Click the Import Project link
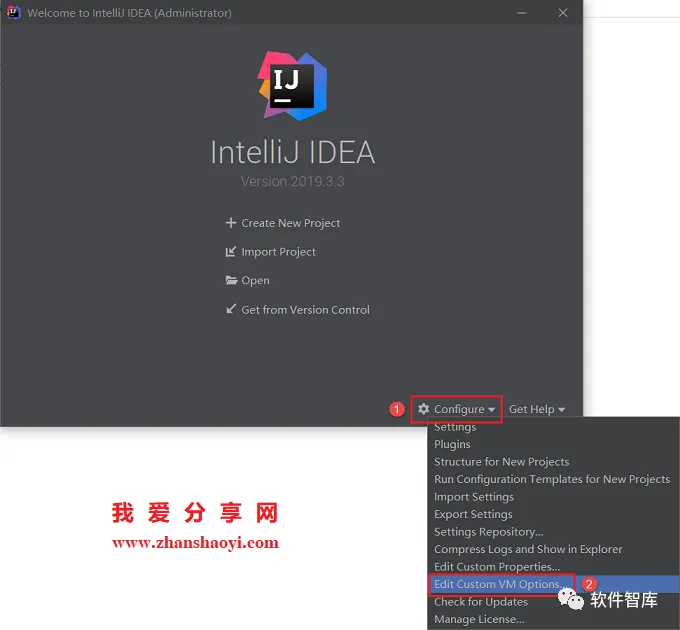This screenshot has height=630, width=680. (x=278, y=252)
